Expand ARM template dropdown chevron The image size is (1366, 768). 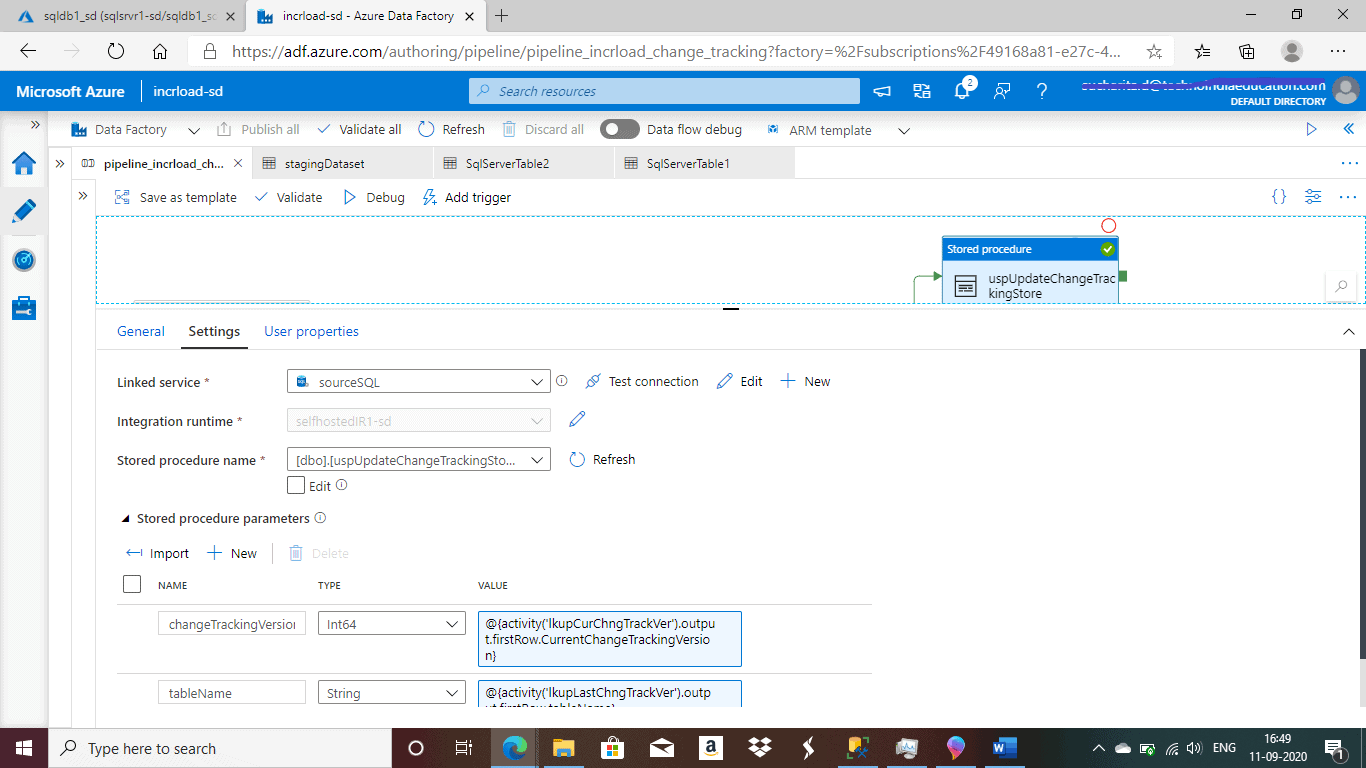904,130
